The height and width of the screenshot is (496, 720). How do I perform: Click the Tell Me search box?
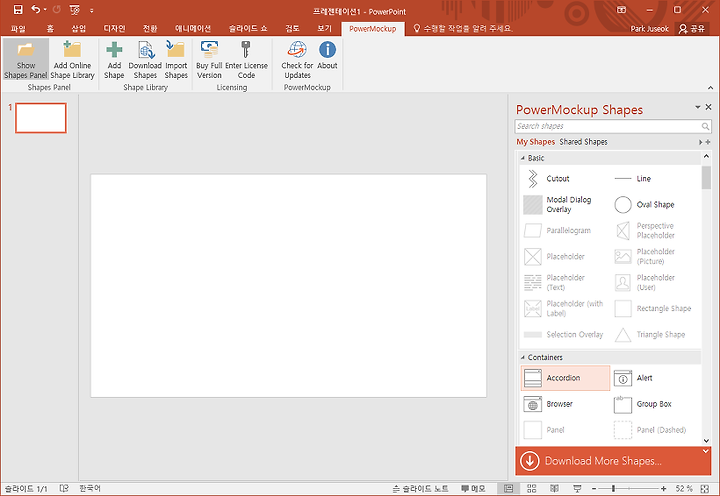click(463, 28)
